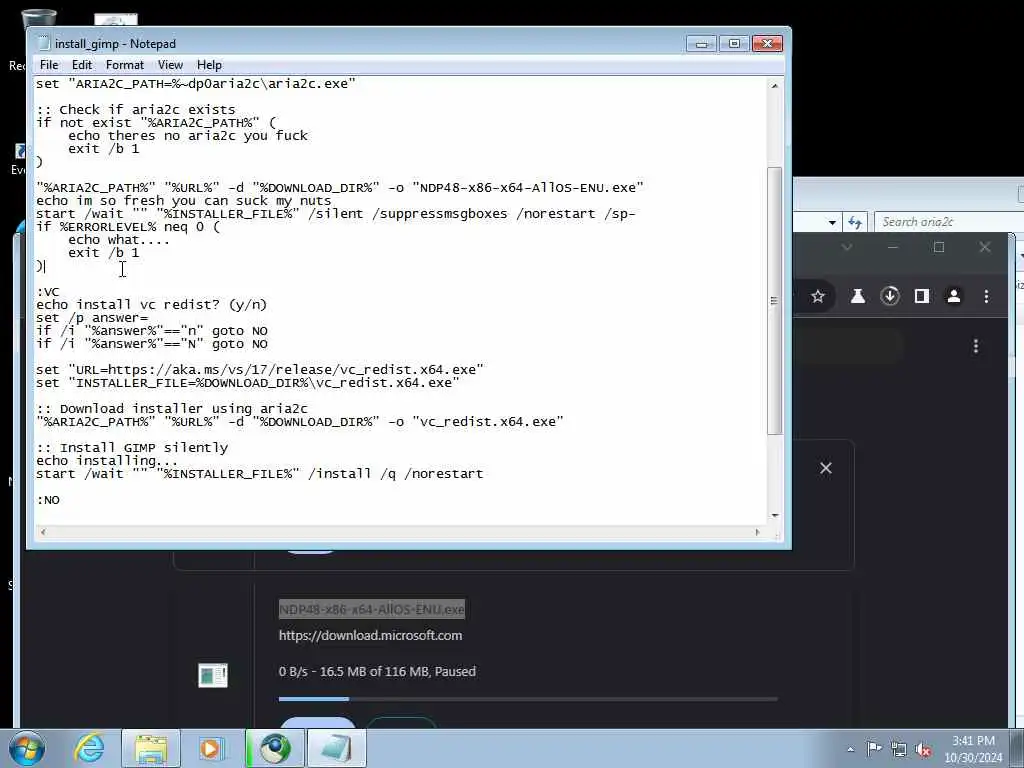
Task: Click the ':: Install GIMP silently' comment
Action: [x=133, y=448]
